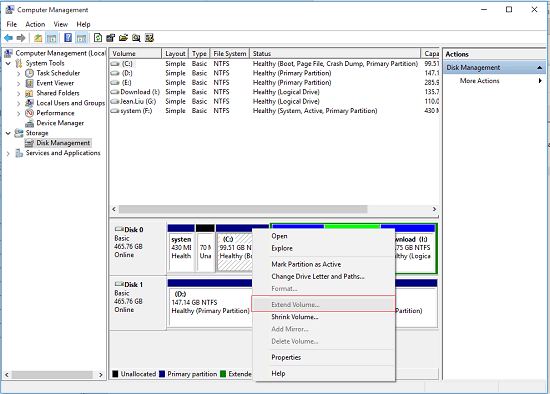Click the volume list horizontal scrollbar thumb
The height and width of the screenshot is (394, 550).
243,209
